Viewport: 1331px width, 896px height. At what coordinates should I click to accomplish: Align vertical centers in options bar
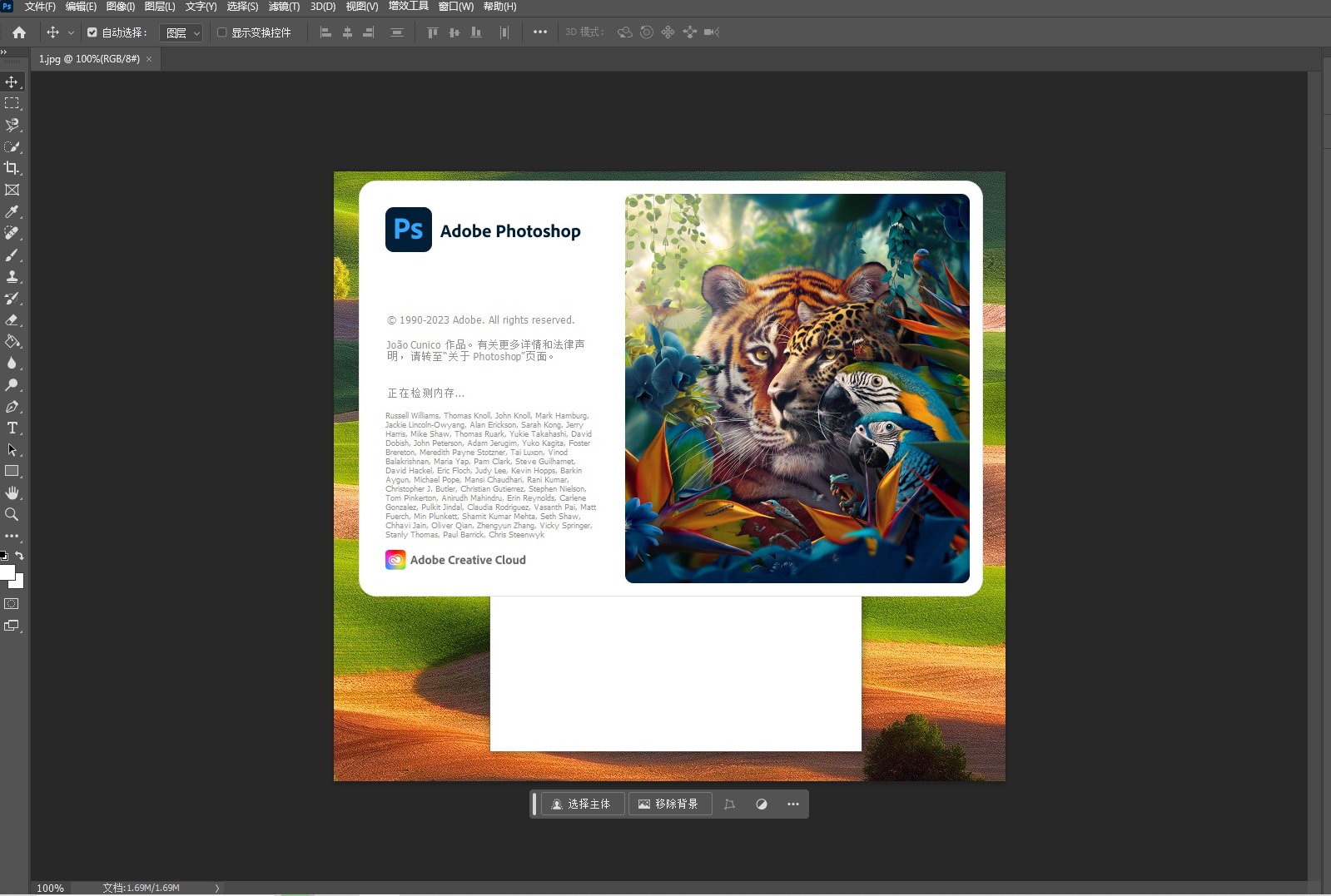coord(454,32)
